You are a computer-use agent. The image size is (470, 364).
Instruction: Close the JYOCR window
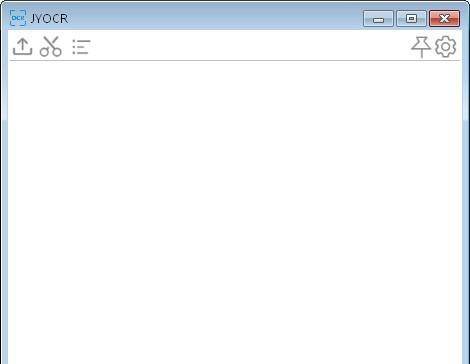(x=444, y=18)
